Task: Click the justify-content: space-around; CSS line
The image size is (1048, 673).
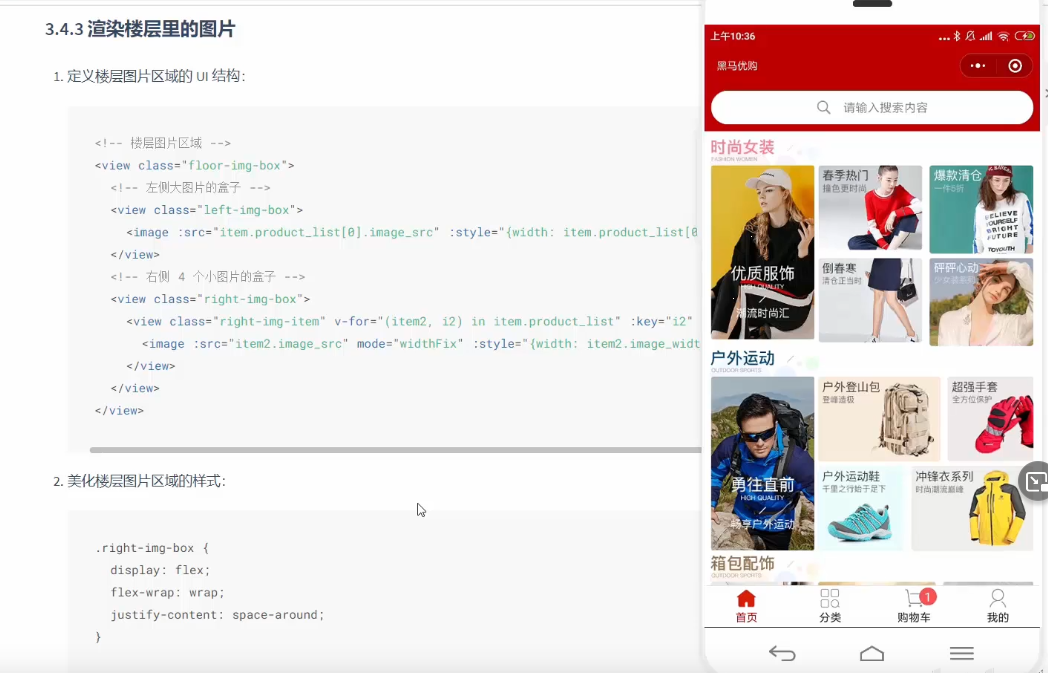Action: click(x=217, y=615)
